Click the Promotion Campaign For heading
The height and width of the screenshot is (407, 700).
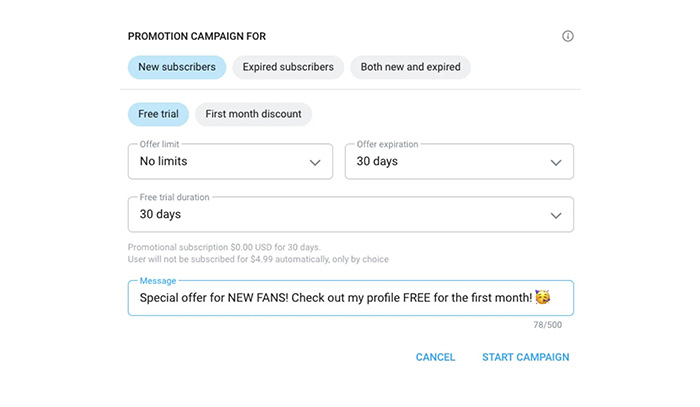coord(196,37)
